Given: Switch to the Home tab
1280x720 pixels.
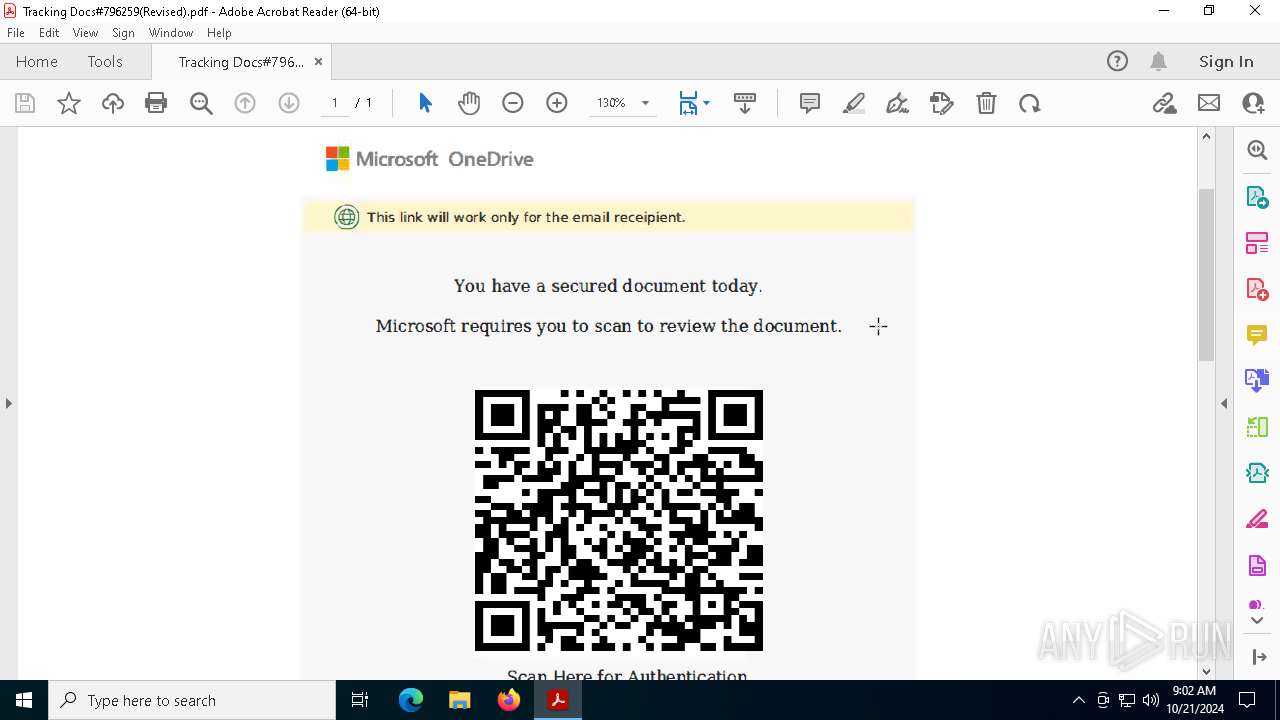Looking at the screenshot, I should click(x=37, y=62).
